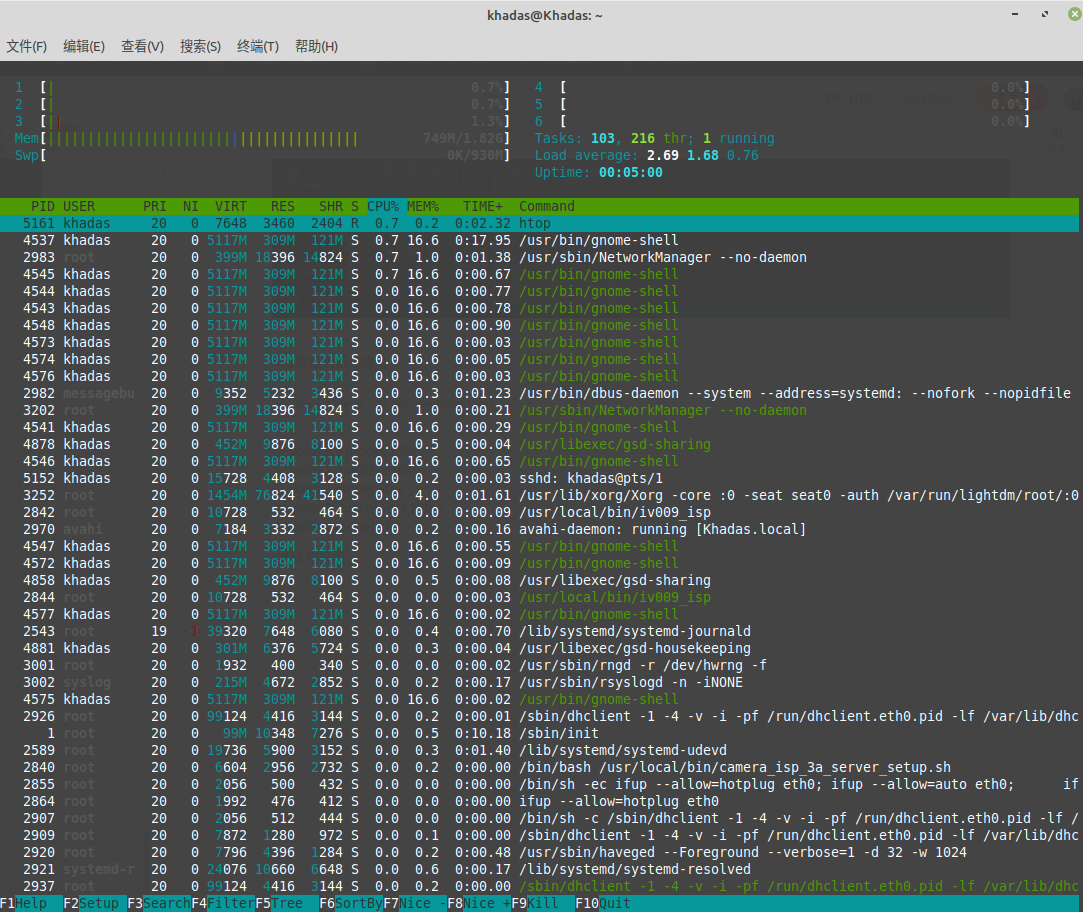Sort by the MEM% column header

pos(423,207)
